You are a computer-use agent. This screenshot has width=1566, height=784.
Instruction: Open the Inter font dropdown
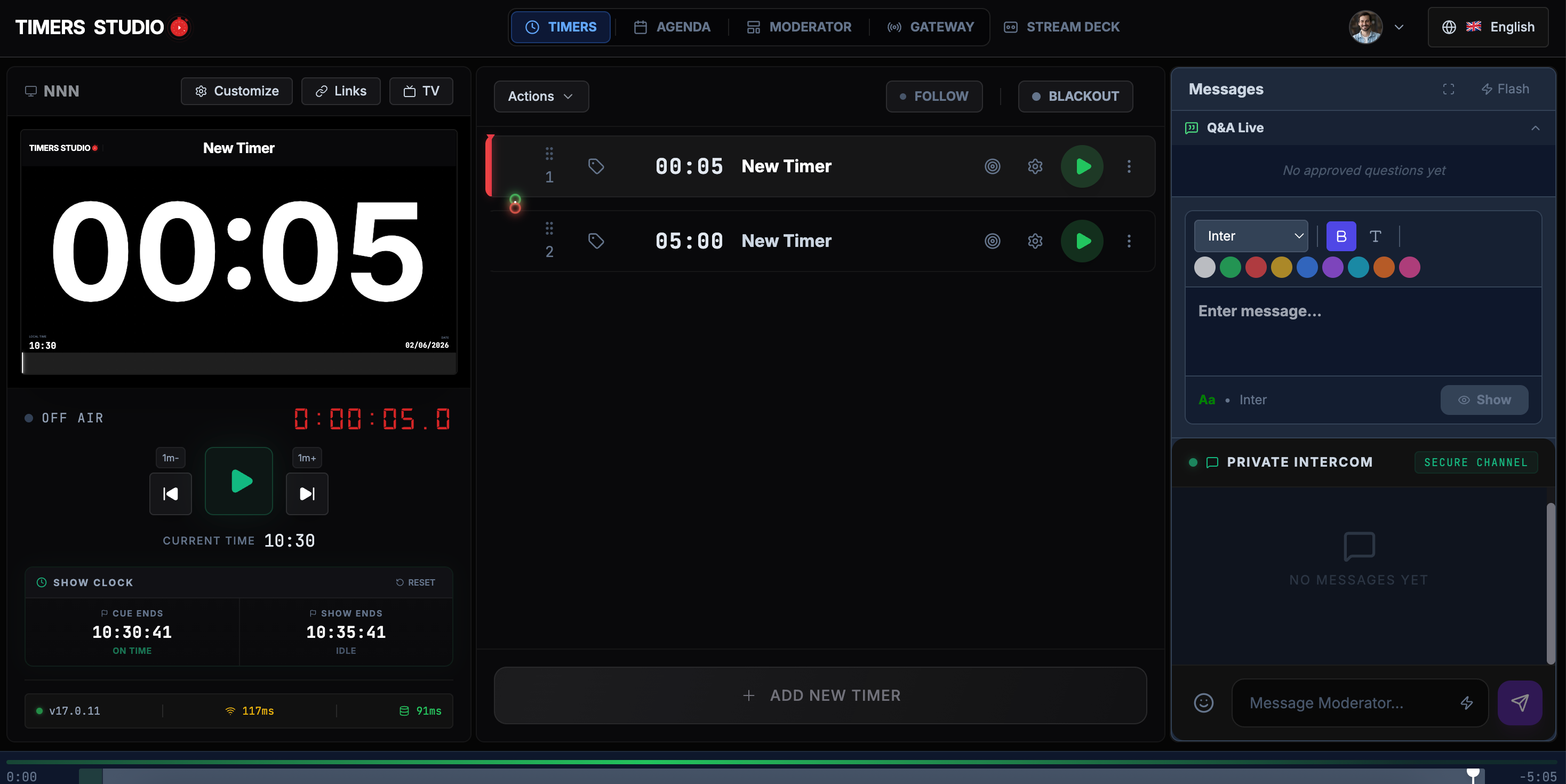[1250, 236]
